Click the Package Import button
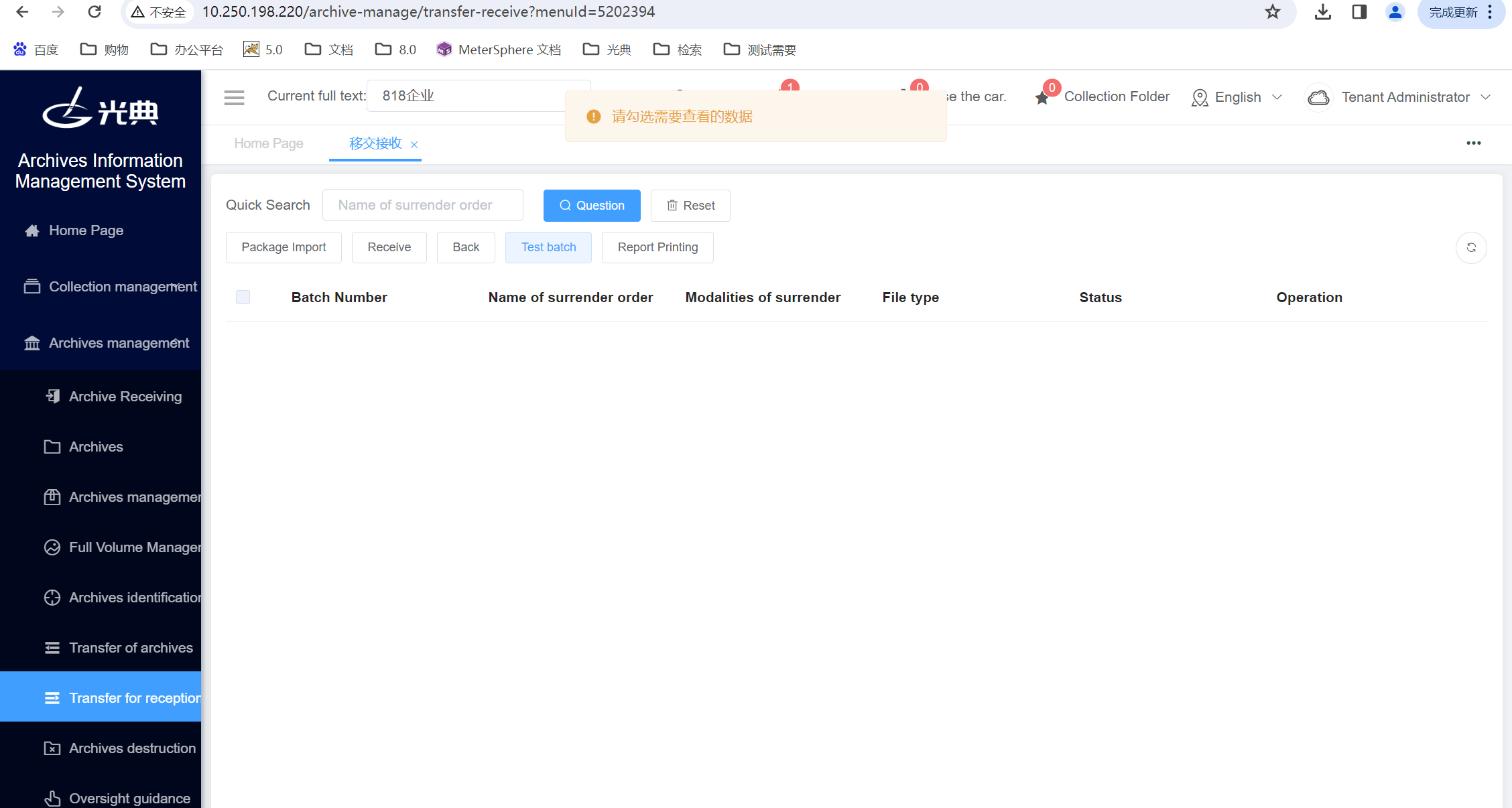1512x808 pixels. point(283,247)
